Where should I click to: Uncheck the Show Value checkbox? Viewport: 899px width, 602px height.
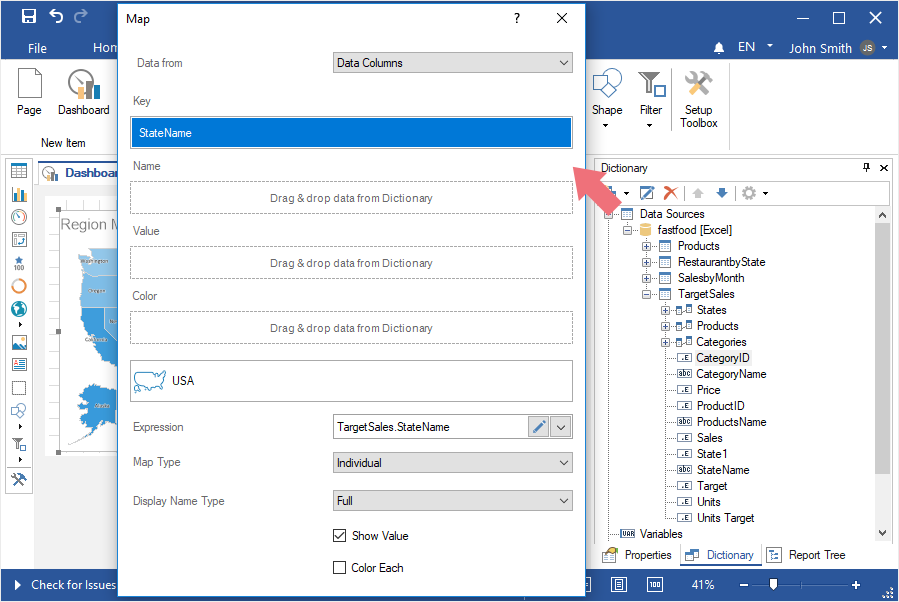(x=339, y=536)
